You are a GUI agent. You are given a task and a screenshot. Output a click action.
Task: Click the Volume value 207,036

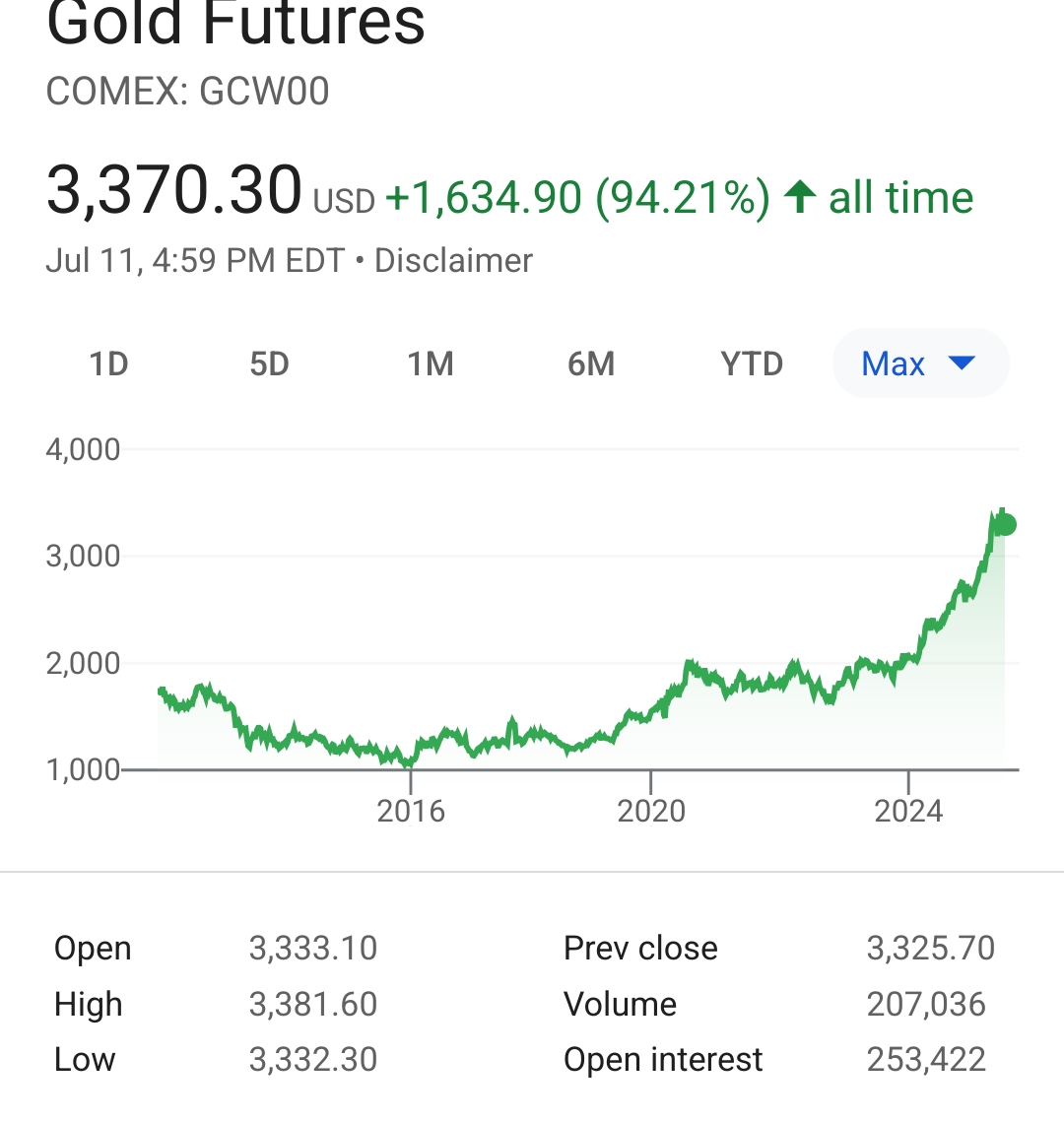[926, 1005]
